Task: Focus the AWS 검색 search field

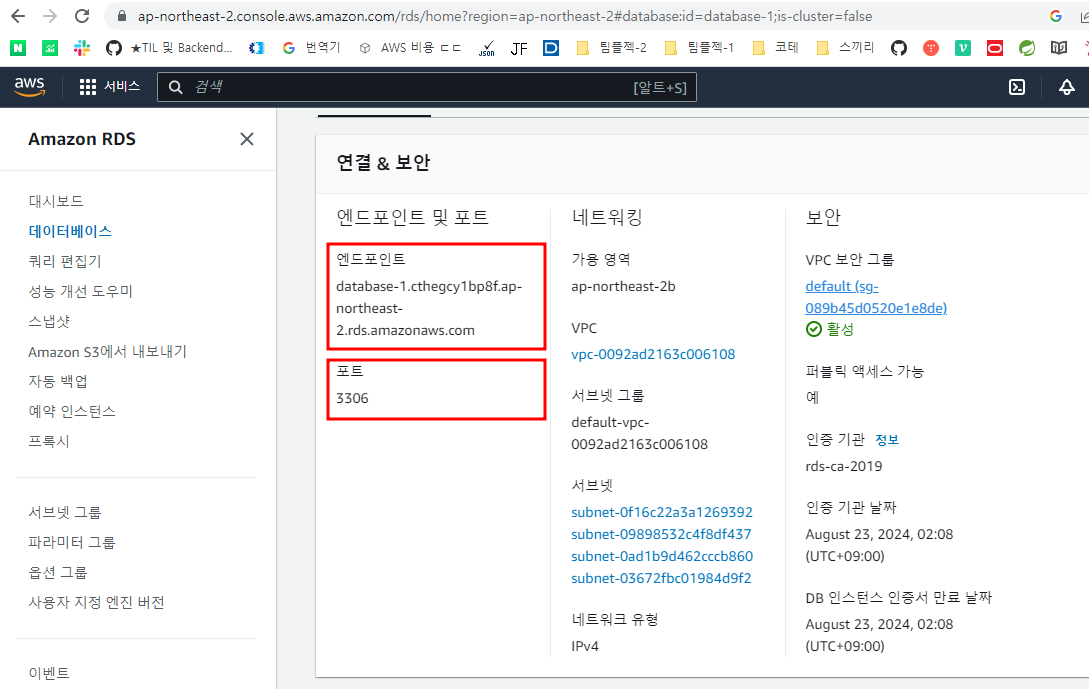Action: 426,87
